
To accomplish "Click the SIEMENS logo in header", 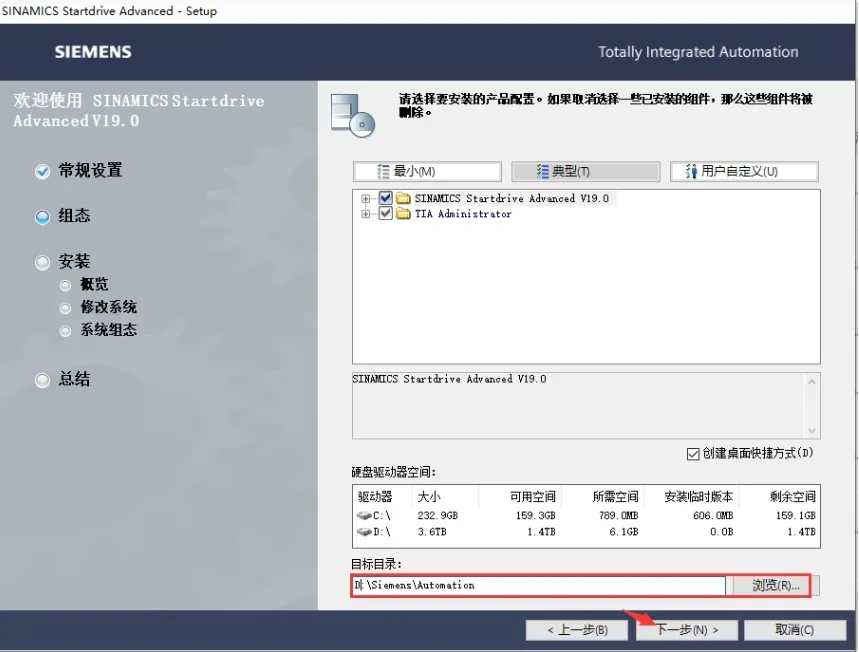I will [x=93, y=52].
